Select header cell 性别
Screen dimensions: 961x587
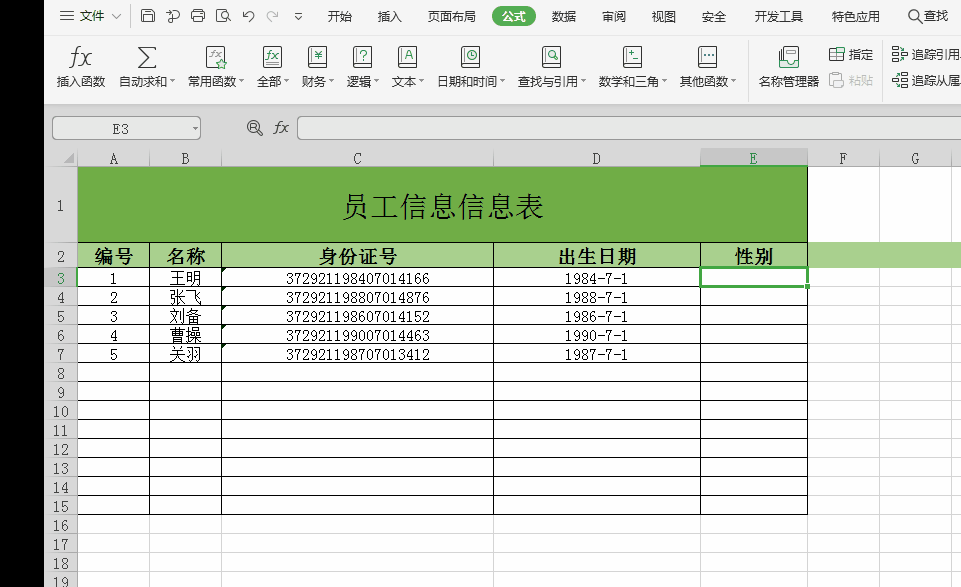[754, 256]
